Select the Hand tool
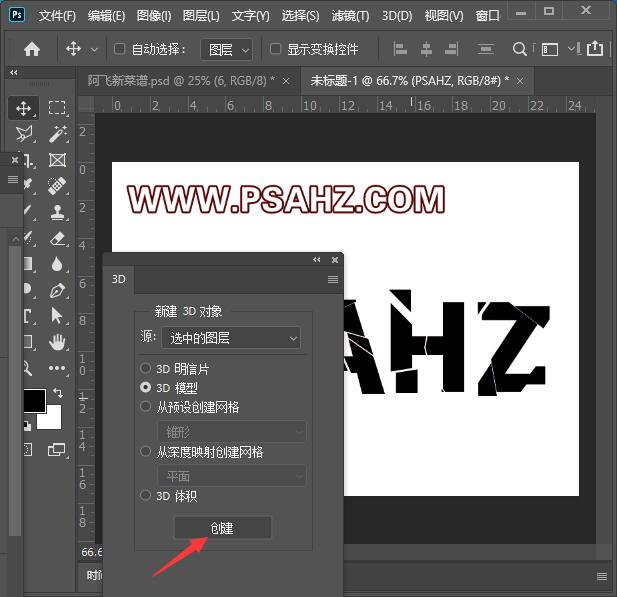 (57, 342)
